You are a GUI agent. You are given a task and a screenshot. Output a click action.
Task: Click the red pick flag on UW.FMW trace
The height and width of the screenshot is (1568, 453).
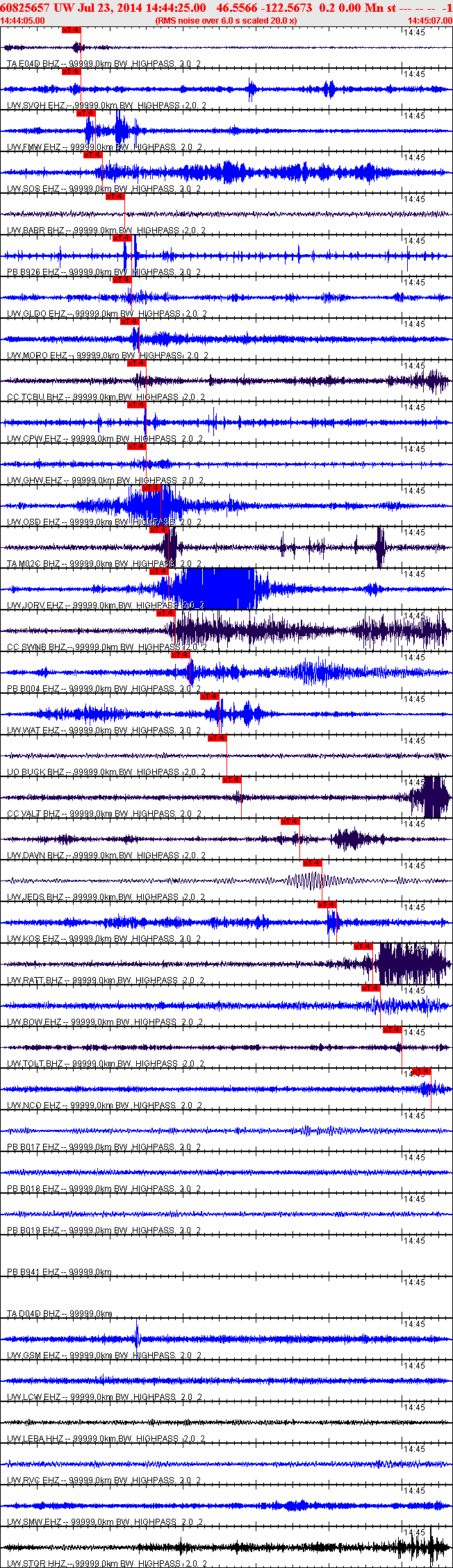pos(86,113)
